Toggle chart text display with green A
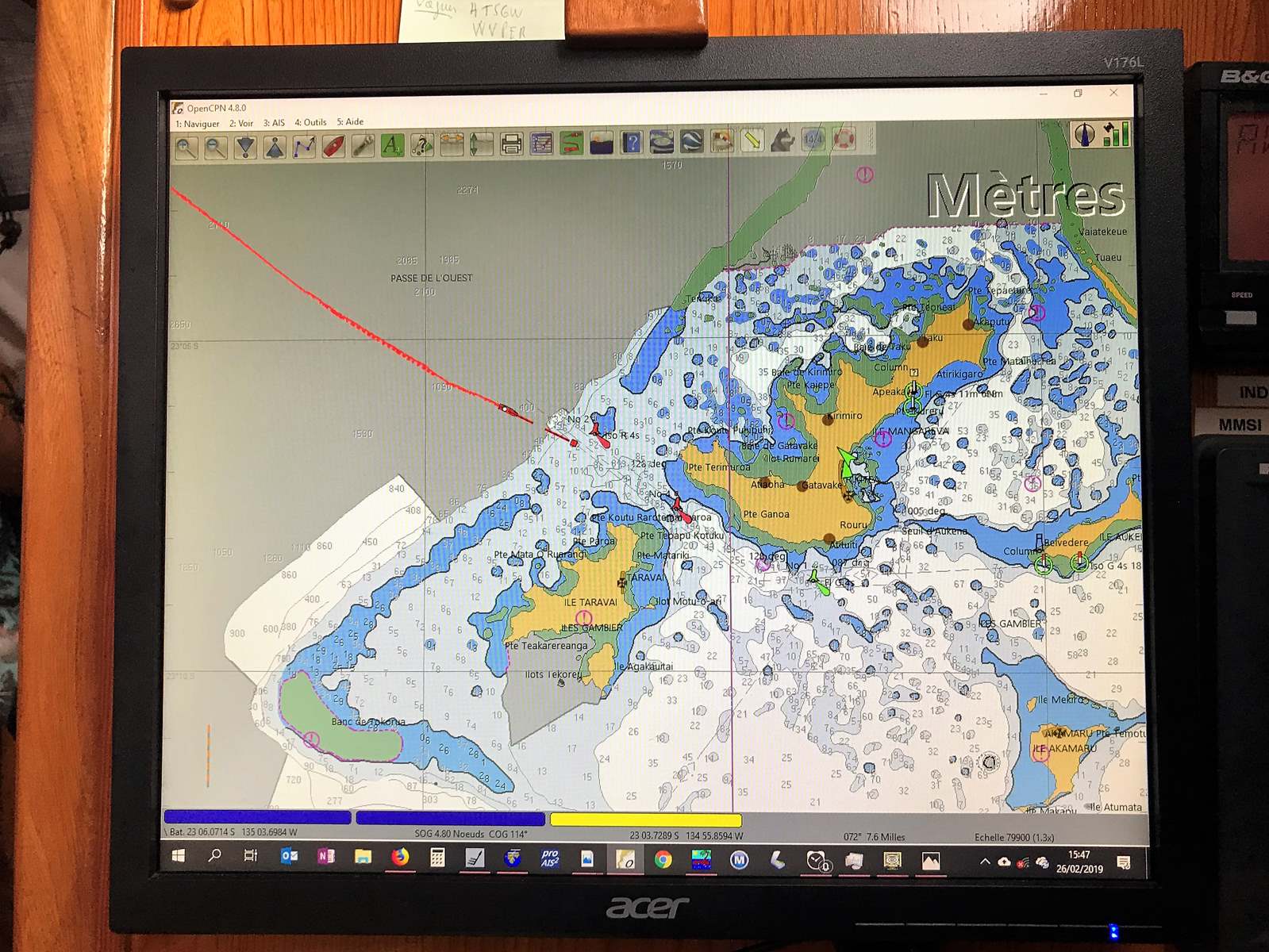 coord(392,145)
